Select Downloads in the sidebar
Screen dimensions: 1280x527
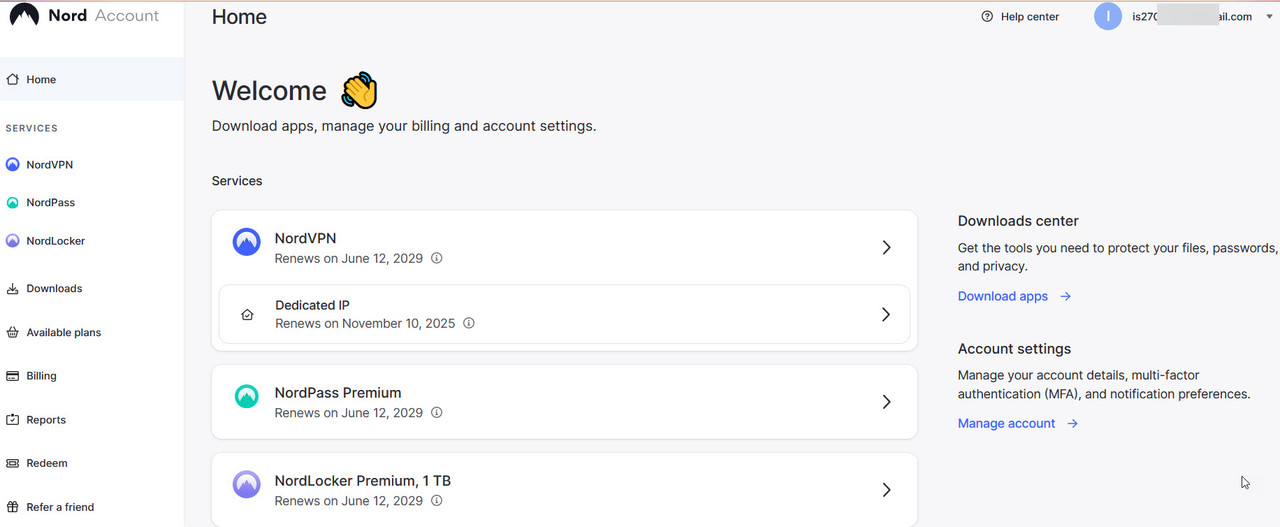click(54, 288)
